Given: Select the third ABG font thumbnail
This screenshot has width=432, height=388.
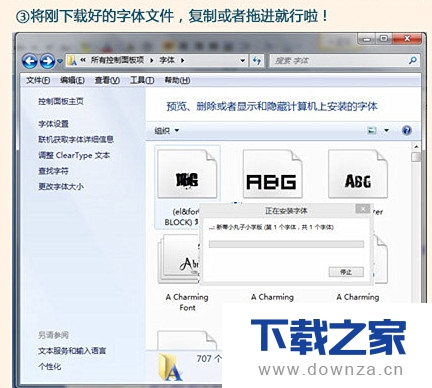Looking at the screenshot, I should (358, 174).
